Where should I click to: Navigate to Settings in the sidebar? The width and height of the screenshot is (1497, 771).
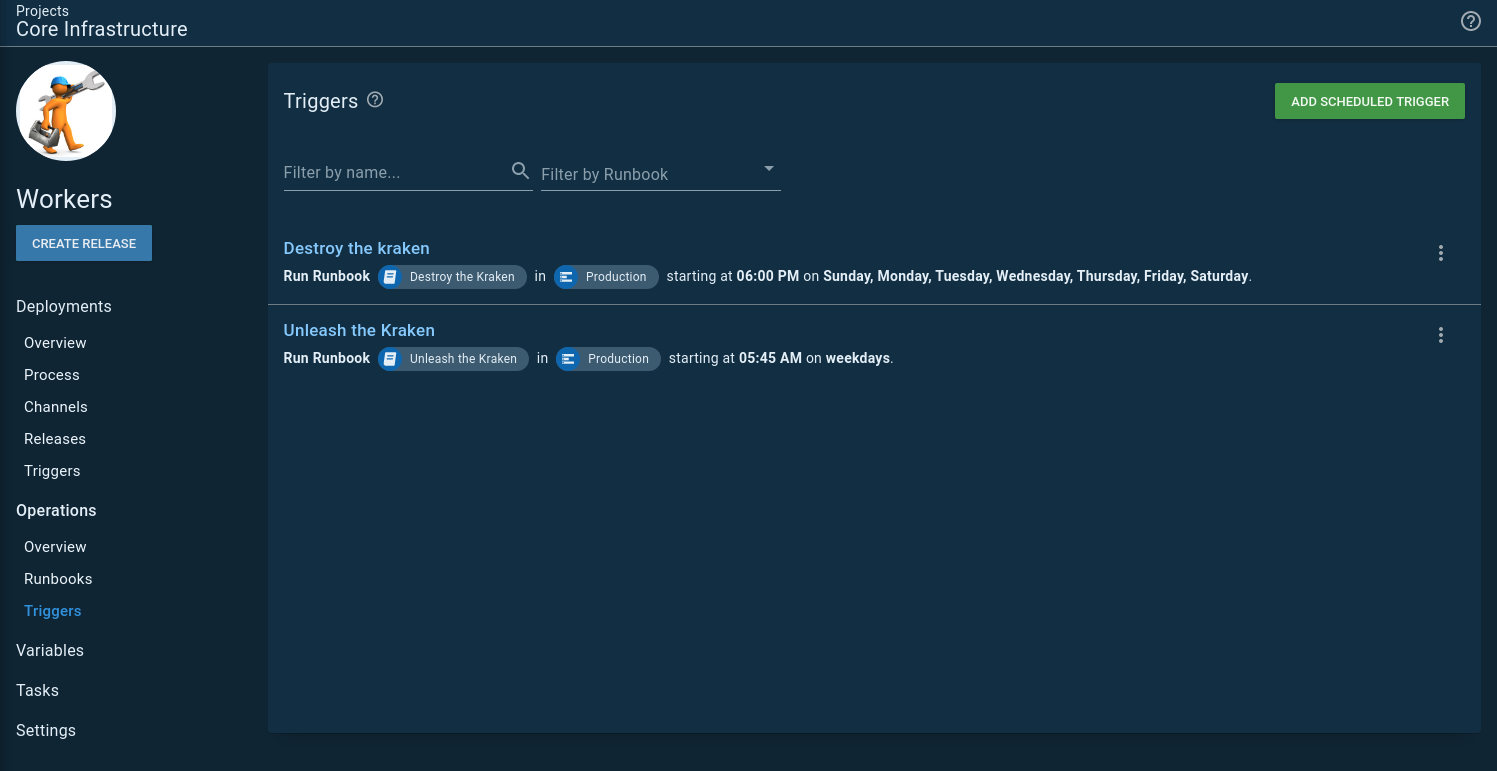(x=46, y=730)
